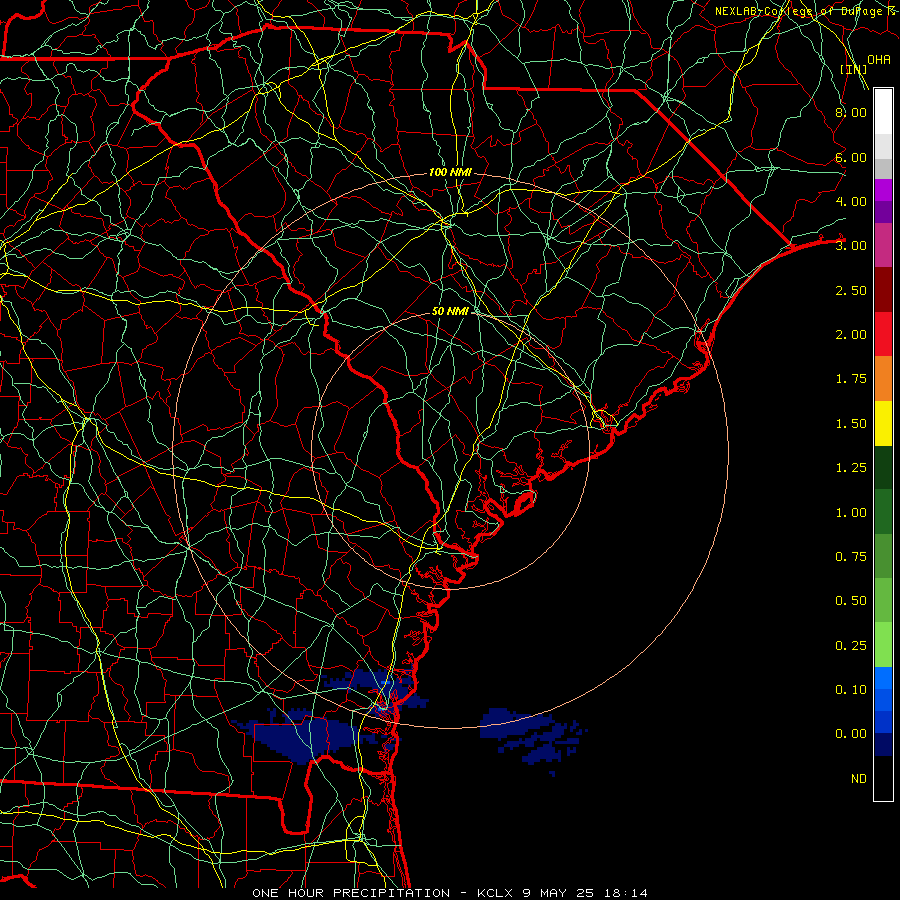This screenshot has width=900, height=900.
Task: Click the '1.25' legend value
Action: (x=851, y=468)
